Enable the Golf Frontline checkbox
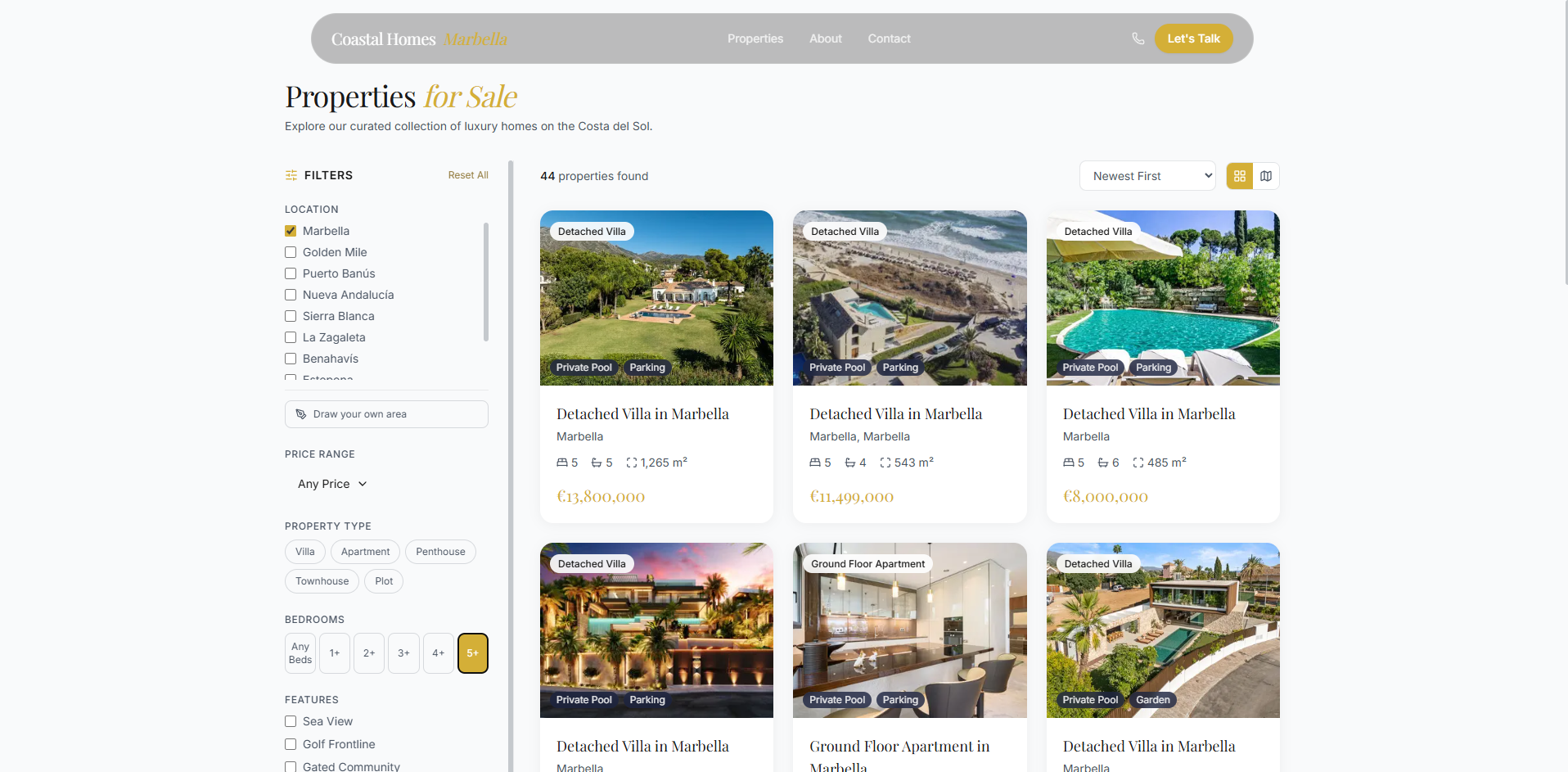The height and width of the screenshot is (772, 1568). (290, 743)
